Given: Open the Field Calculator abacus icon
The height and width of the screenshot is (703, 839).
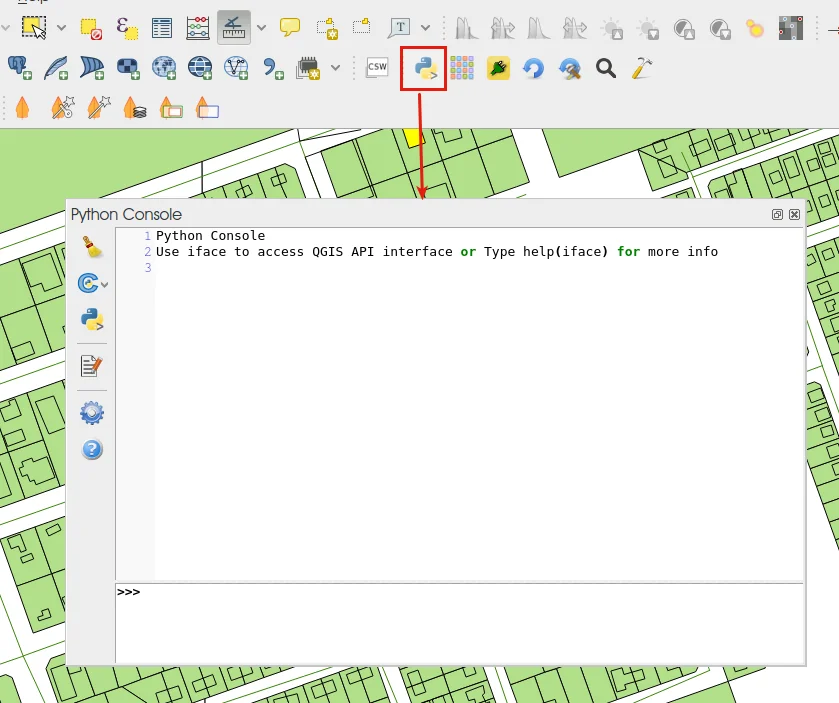Looking at the screenshot, I should point(198,28).
